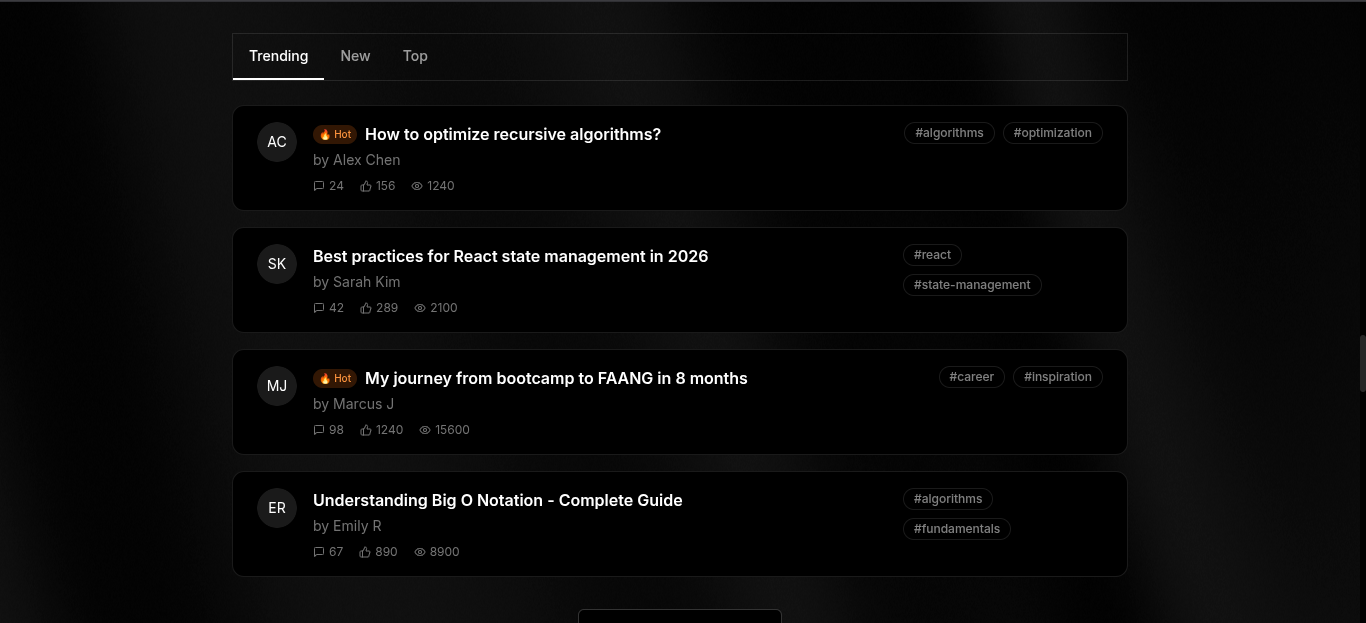
Task: Click comment icon on bootcamp to FAANG post
Action: pyautogui.click(x=319, y=430)
